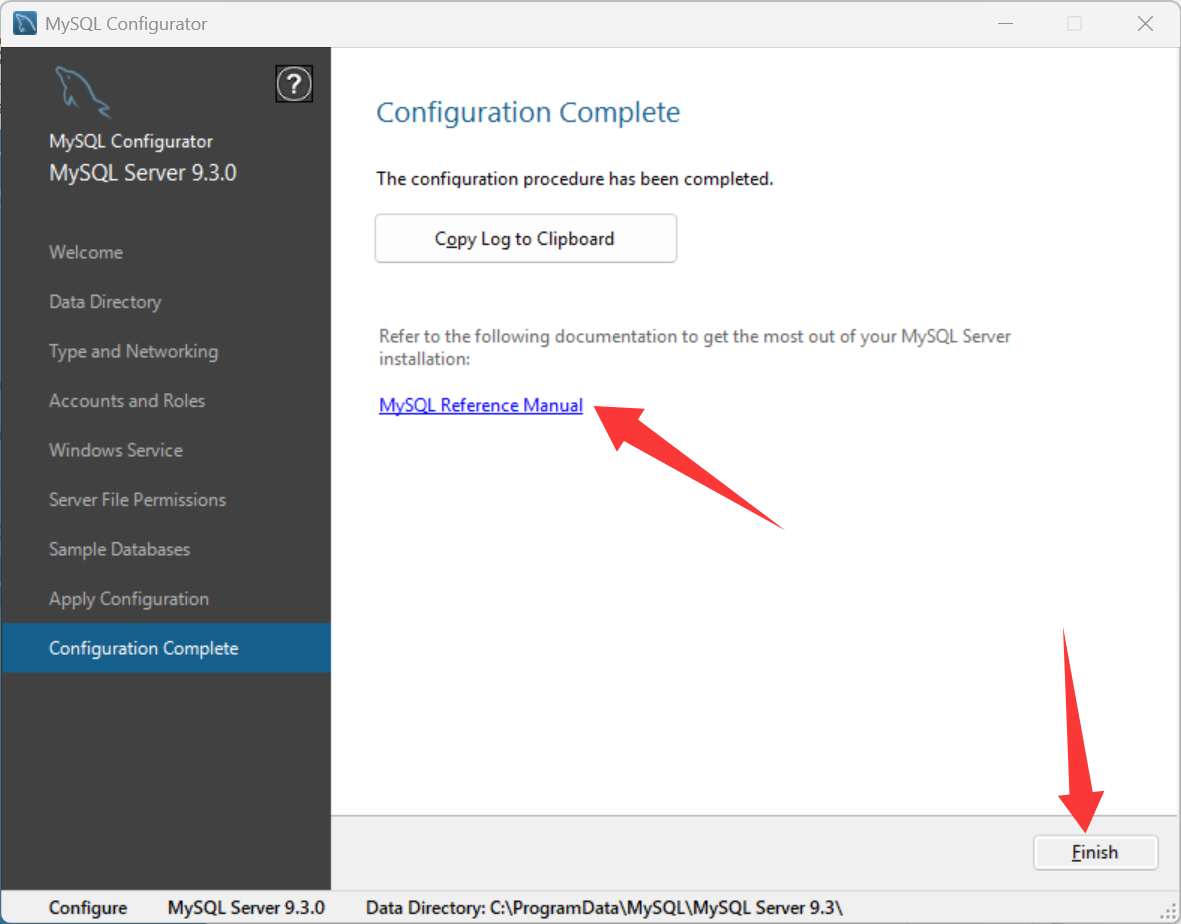Click 'The configuration procedure has been completed' text
The height and width of the screenshot is (924, 1181).
point(575,178)
